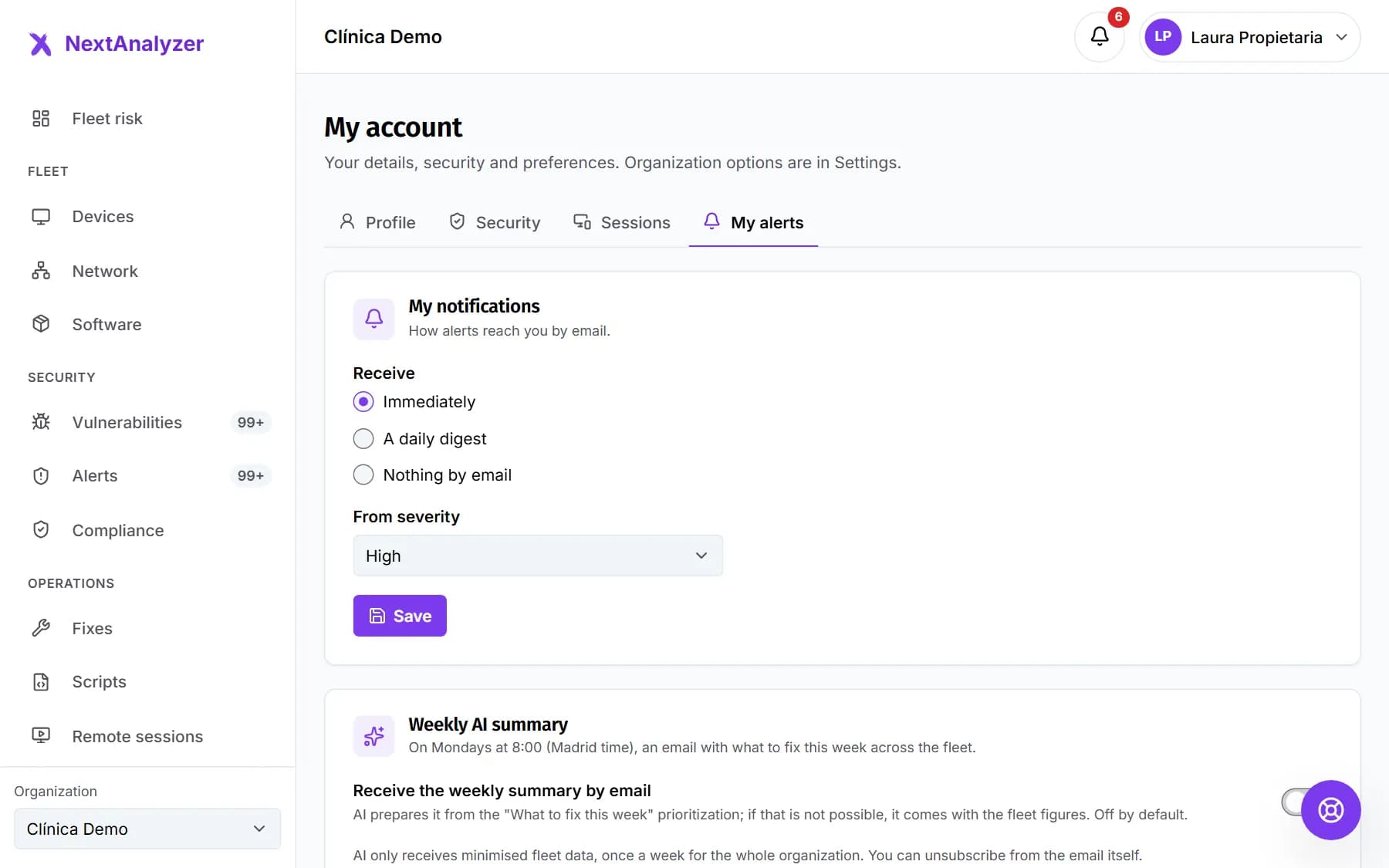Click the Vulnerabilities bug icon

coord(41,422)
